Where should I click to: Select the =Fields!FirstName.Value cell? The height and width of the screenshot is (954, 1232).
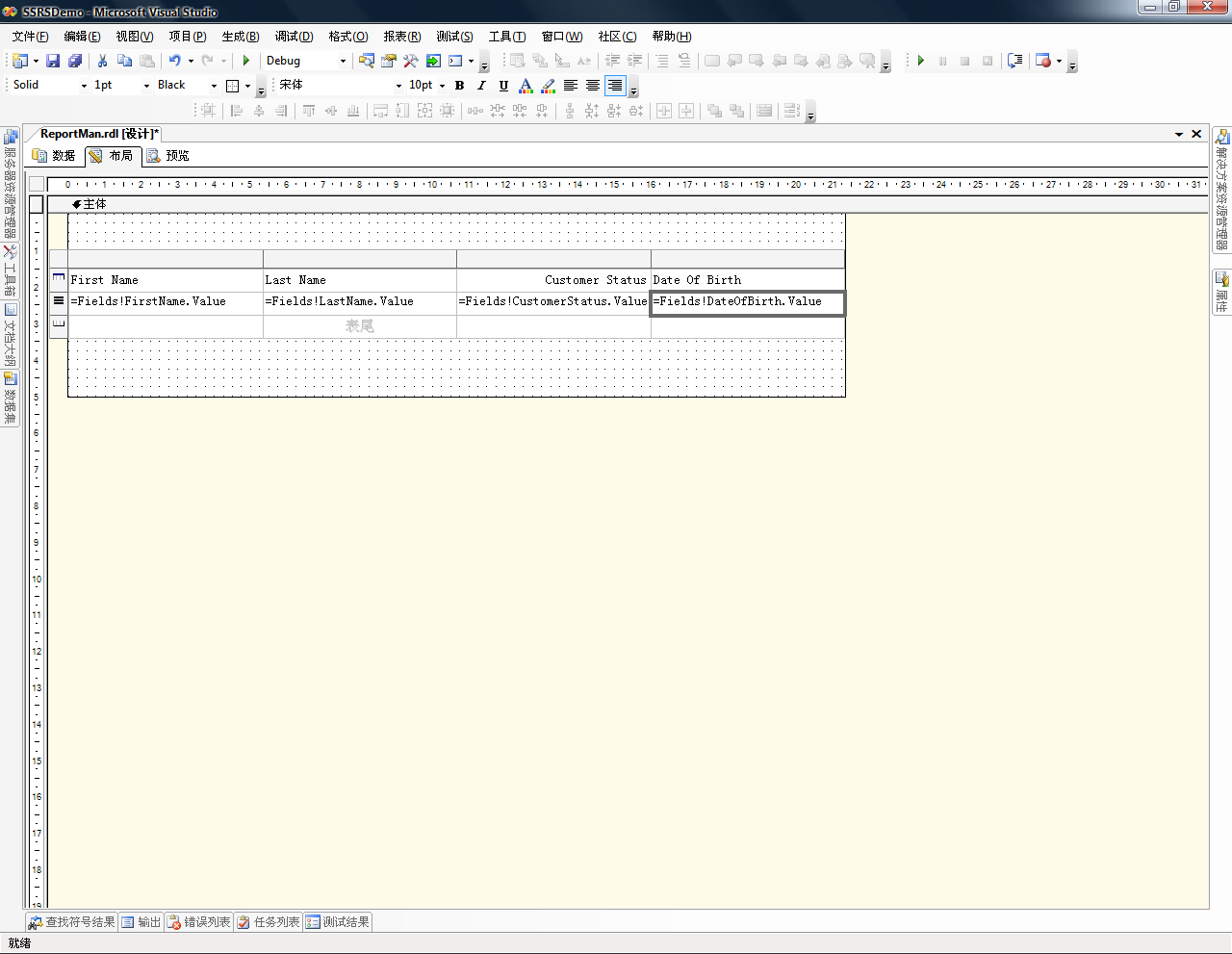[x=166, y=302]
